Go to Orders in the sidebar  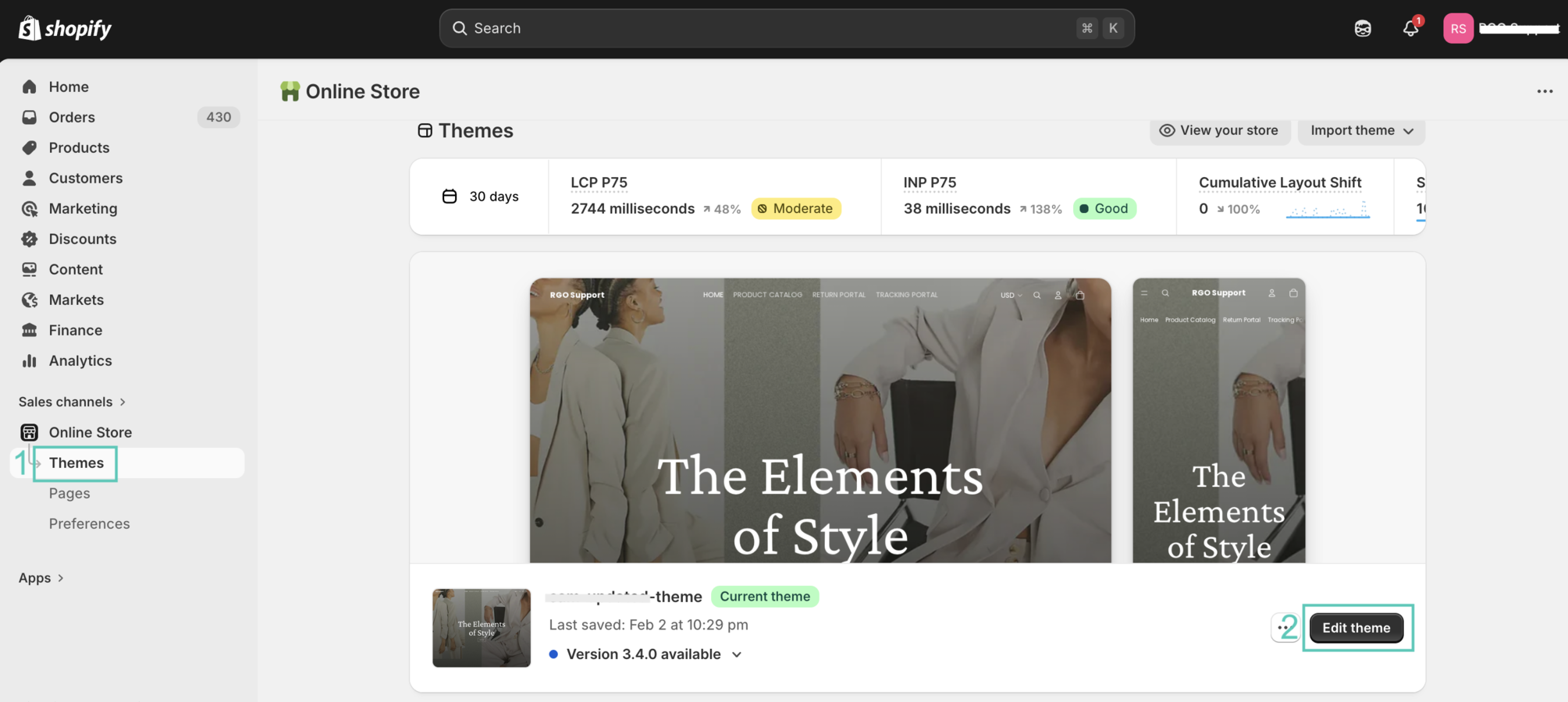(x=72, y=117)
